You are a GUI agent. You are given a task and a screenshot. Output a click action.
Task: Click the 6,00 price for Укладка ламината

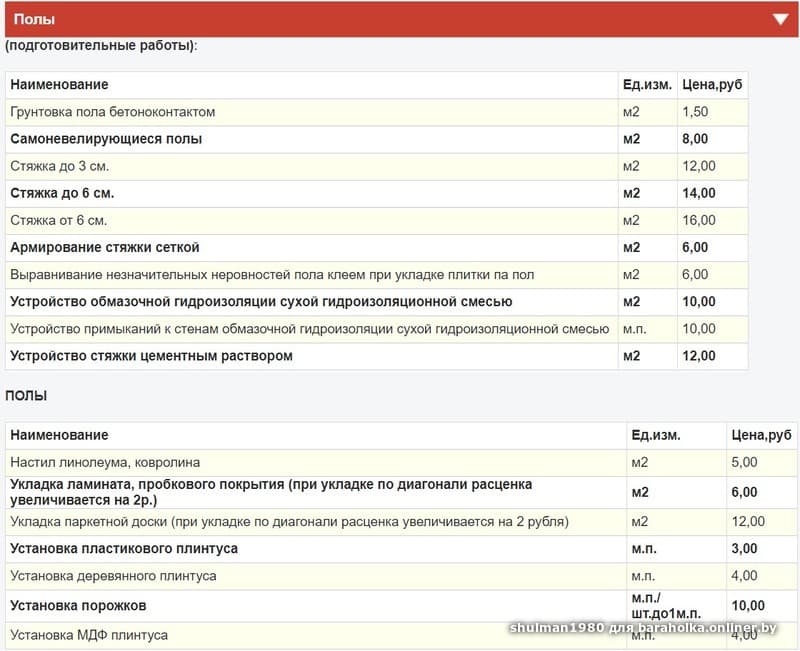pyautogui.click(x=744, y=492)
